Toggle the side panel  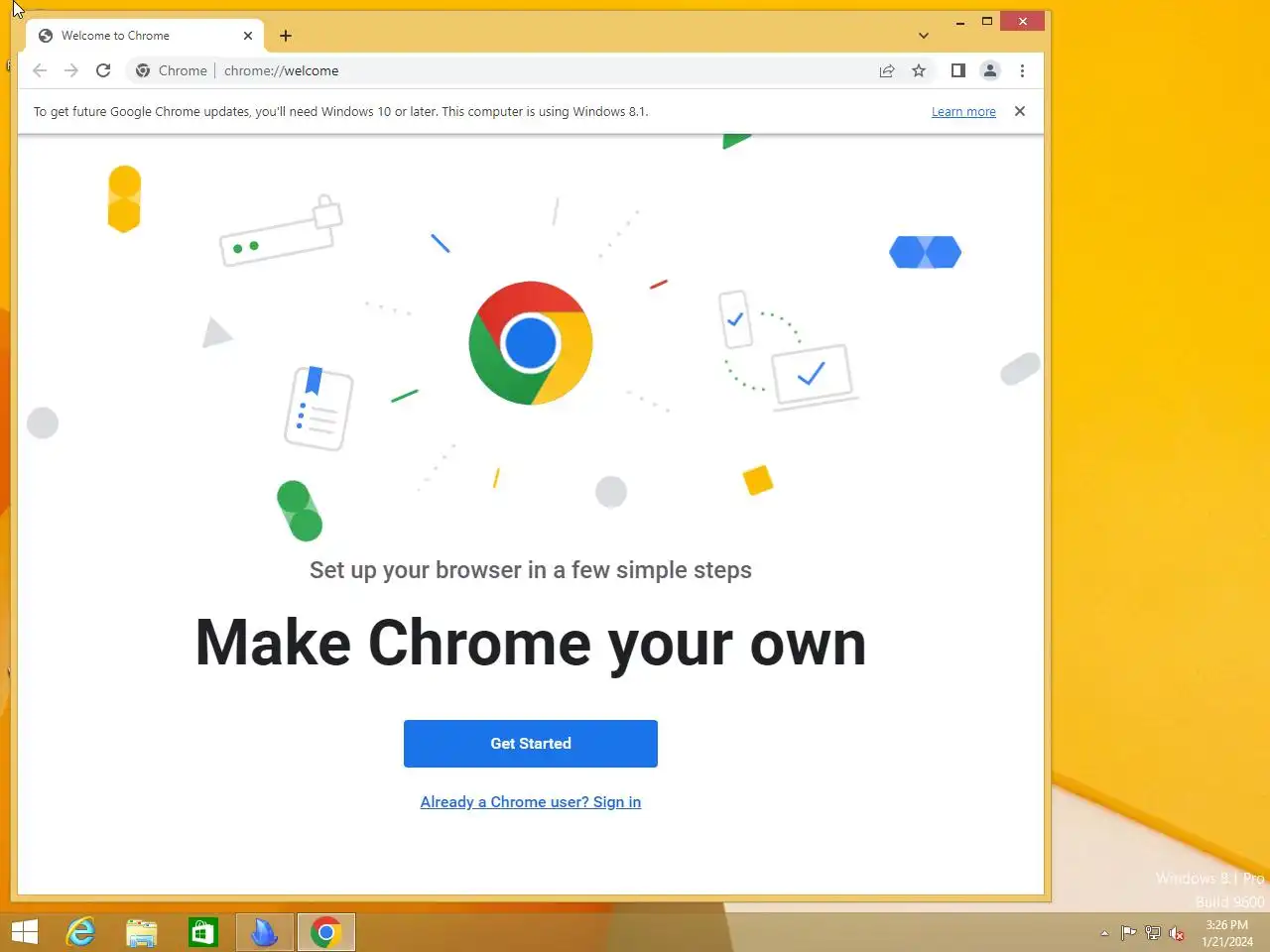957,70
